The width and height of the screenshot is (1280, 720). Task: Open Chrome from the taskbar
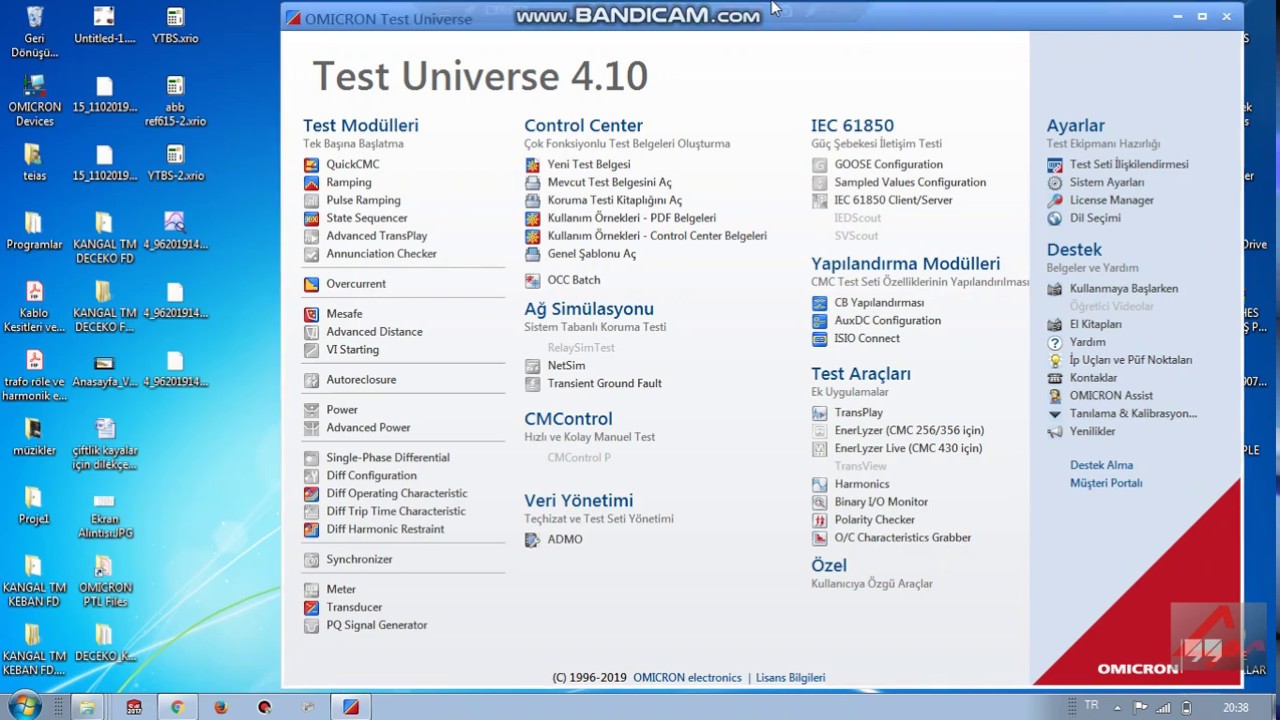click(x=177, y=707)
